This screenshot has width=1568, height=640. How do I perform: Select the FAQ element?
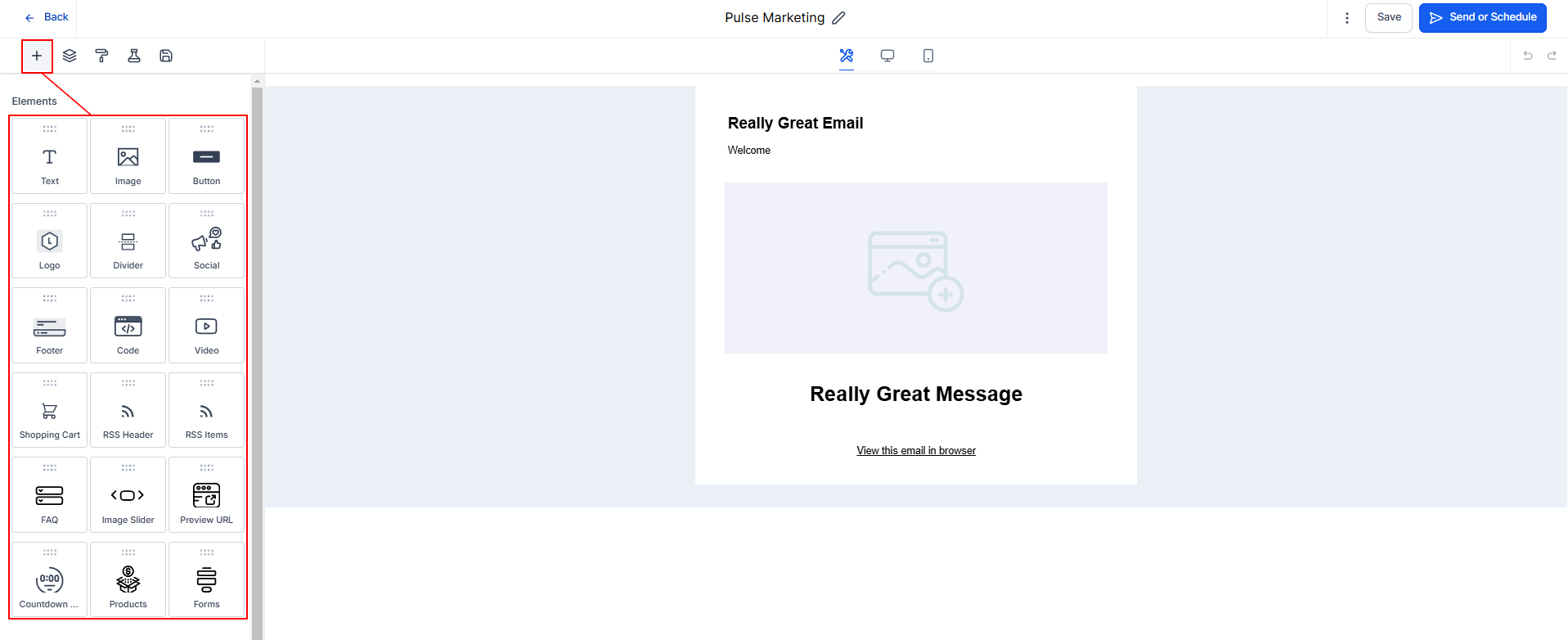click(x=50, y=495)
